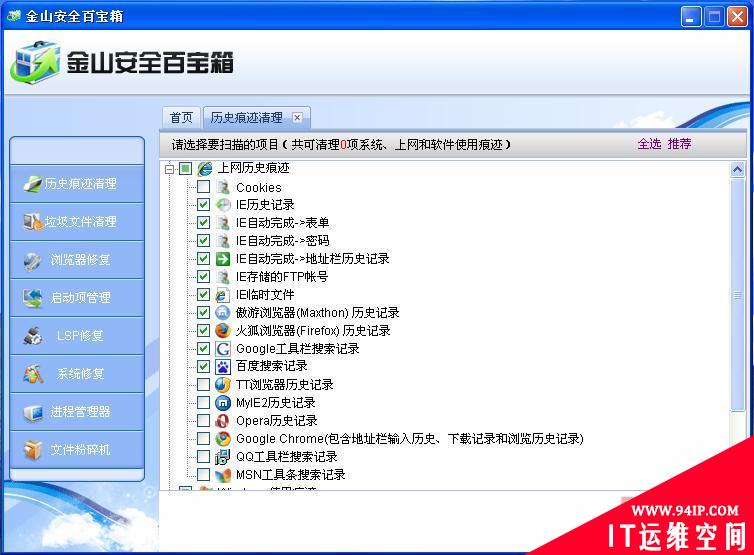The height and width of the screenshot is (555, 754).
Task: Uncheck IE自动完成->表单 checkbox
Action: click(203, 223)
